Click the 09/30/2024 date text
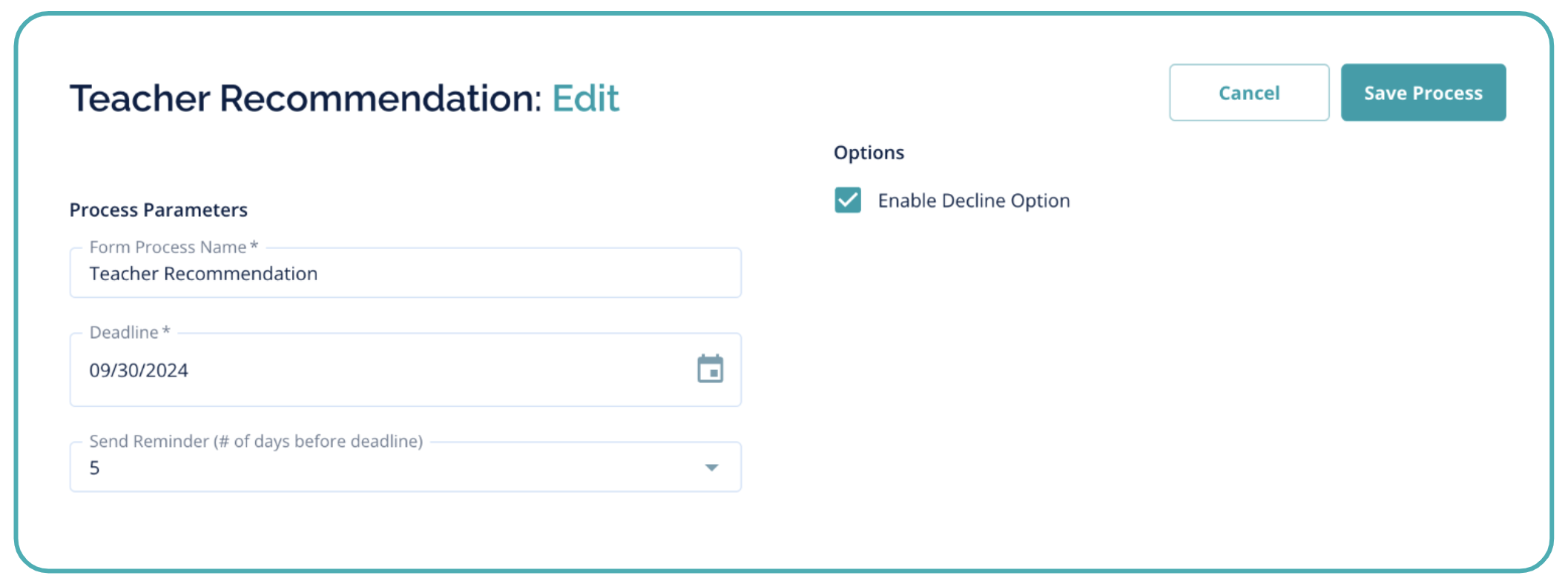The height and width of the screenshot is (584, 1568). 139,371
